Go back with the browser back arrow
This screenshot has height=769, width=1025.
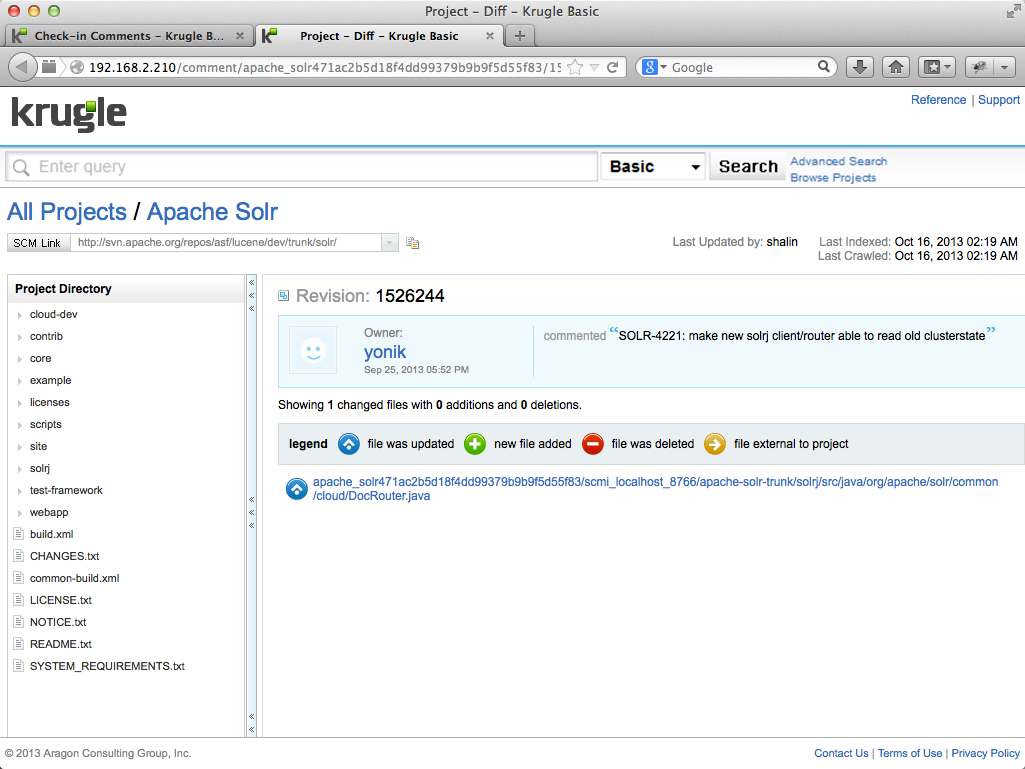tap(22, 67)
